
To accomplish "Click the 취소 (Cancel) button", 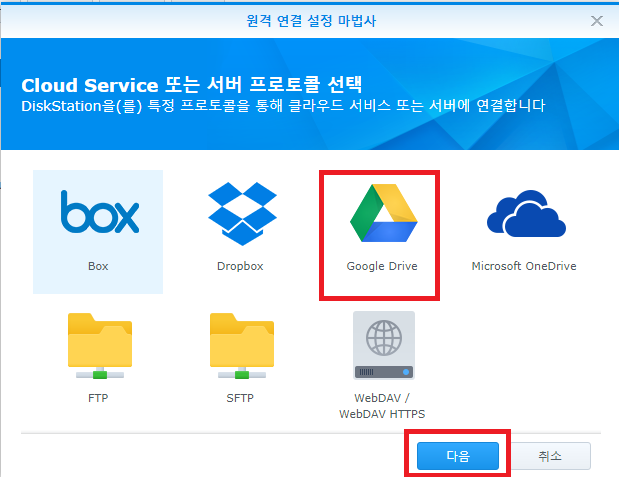I will coord(550,456).
